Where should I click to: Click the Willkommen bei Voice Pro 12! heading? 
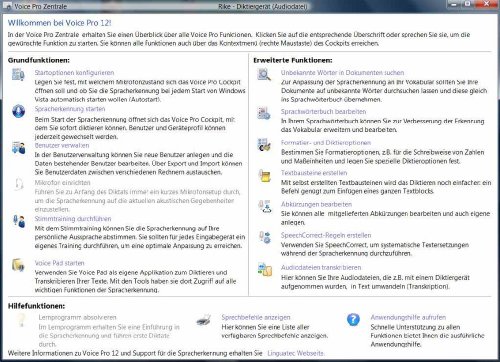coord(59,23)
